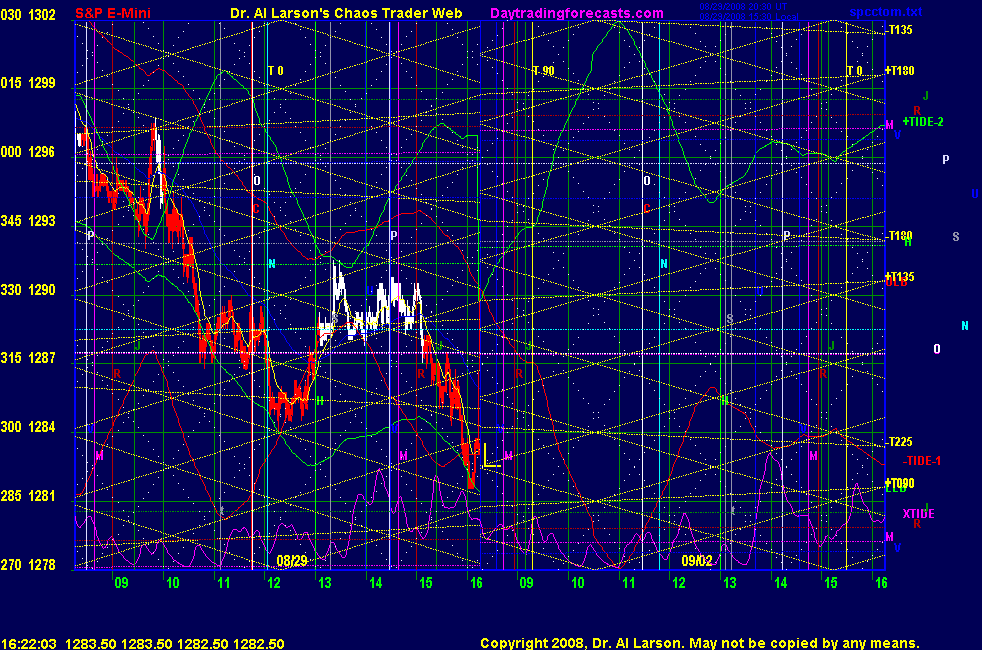Image resolution: width=982 pixels, height=650 pixels.
Task: Click the '-T180' line label
Action: pyautogui.click(x=900, y=235)
